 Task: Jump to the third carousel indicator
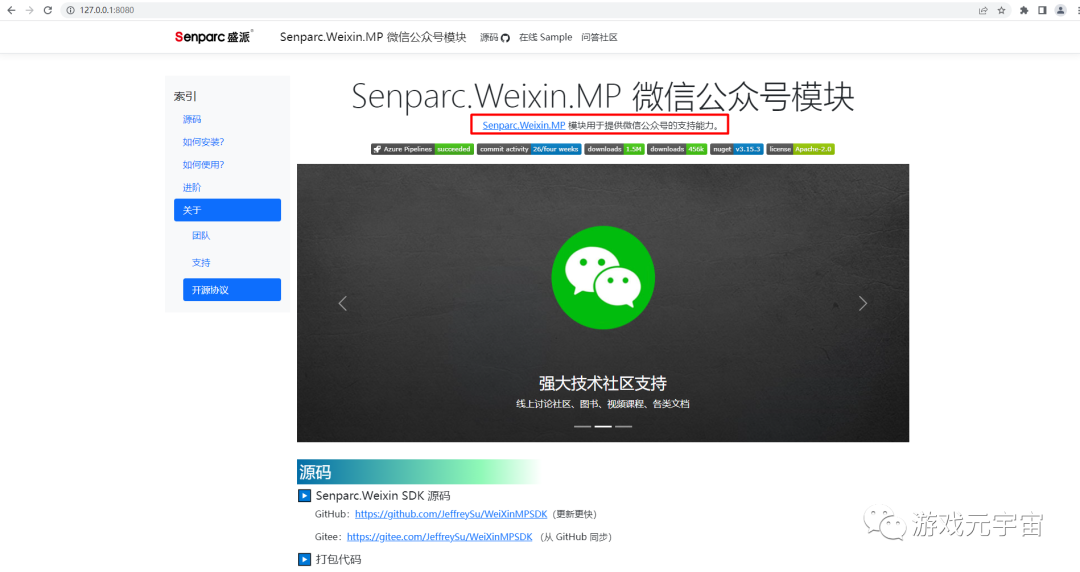(x=624, y=427)
